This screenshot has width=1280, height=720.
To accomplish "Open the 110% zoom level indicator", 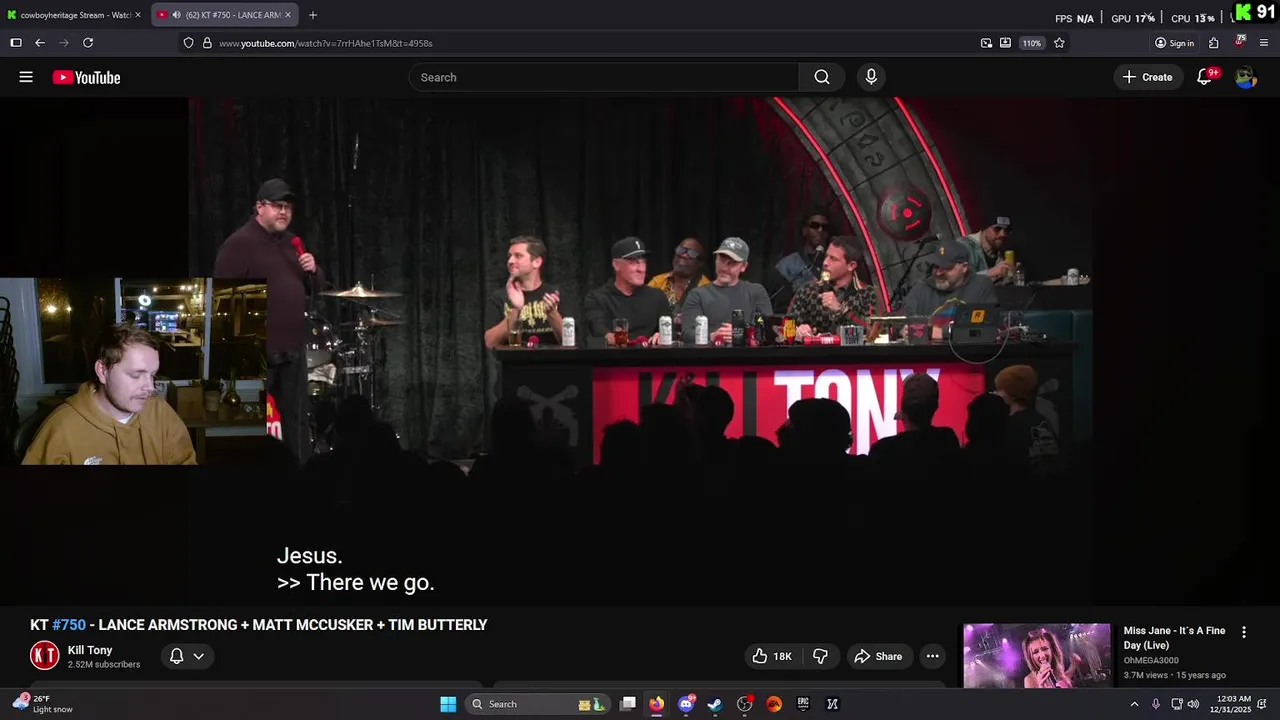I will click(x=1032, y=43).
